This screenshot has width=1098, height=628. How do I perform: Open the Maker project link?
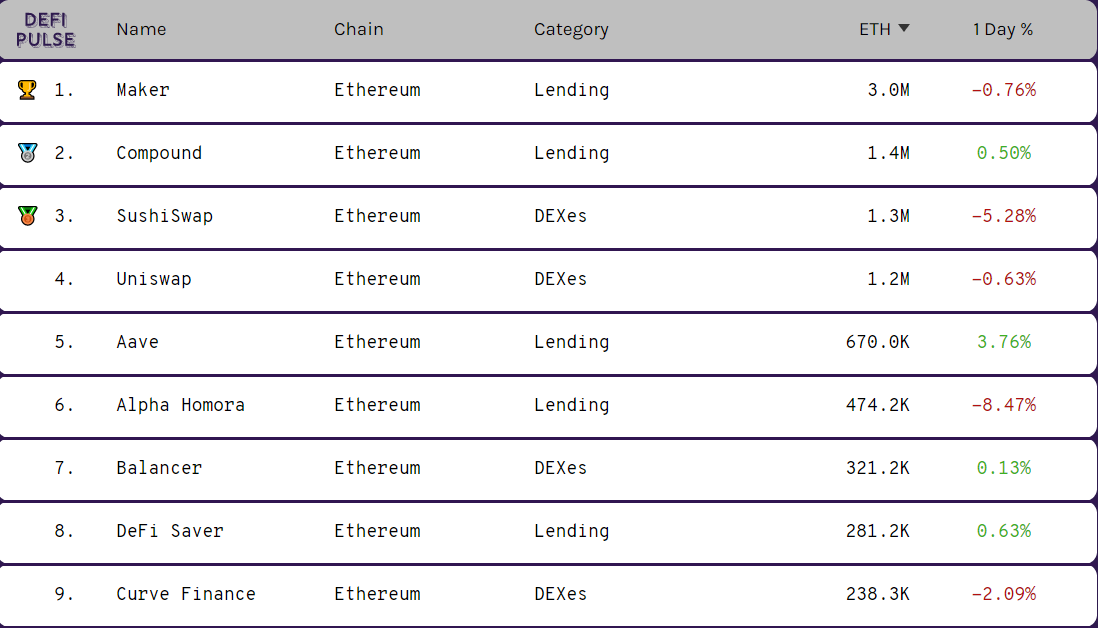tap(143, 90)
